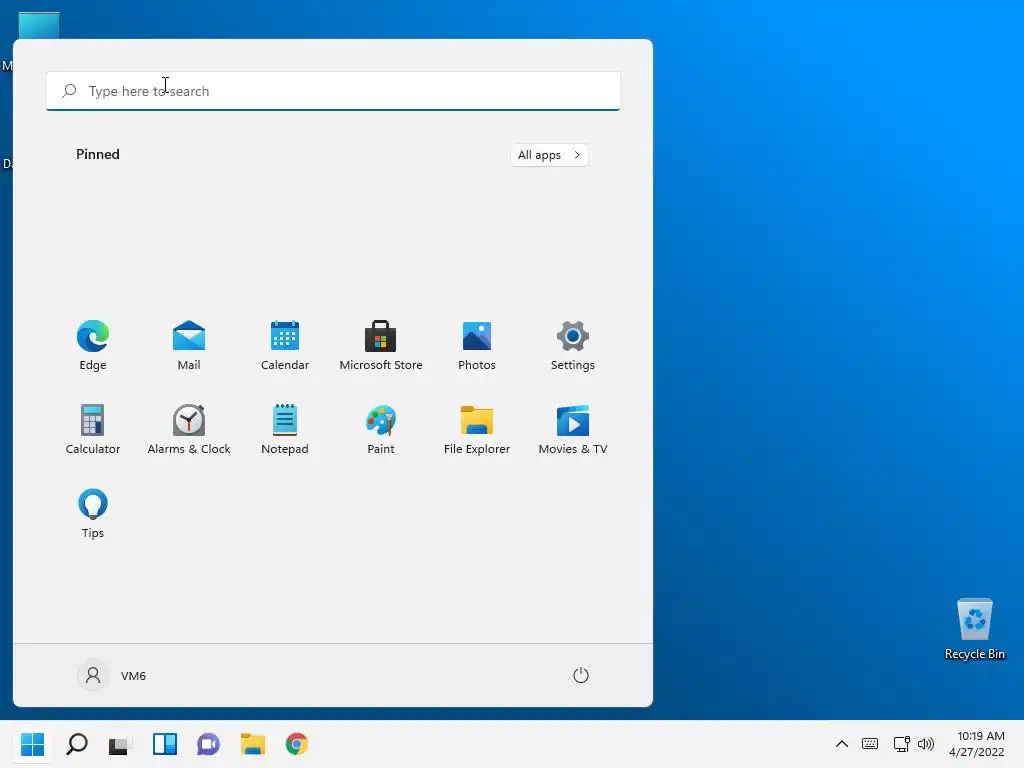Open the Tips app
This screenshot has width=1024, height=768.
(x=93, y=514)
